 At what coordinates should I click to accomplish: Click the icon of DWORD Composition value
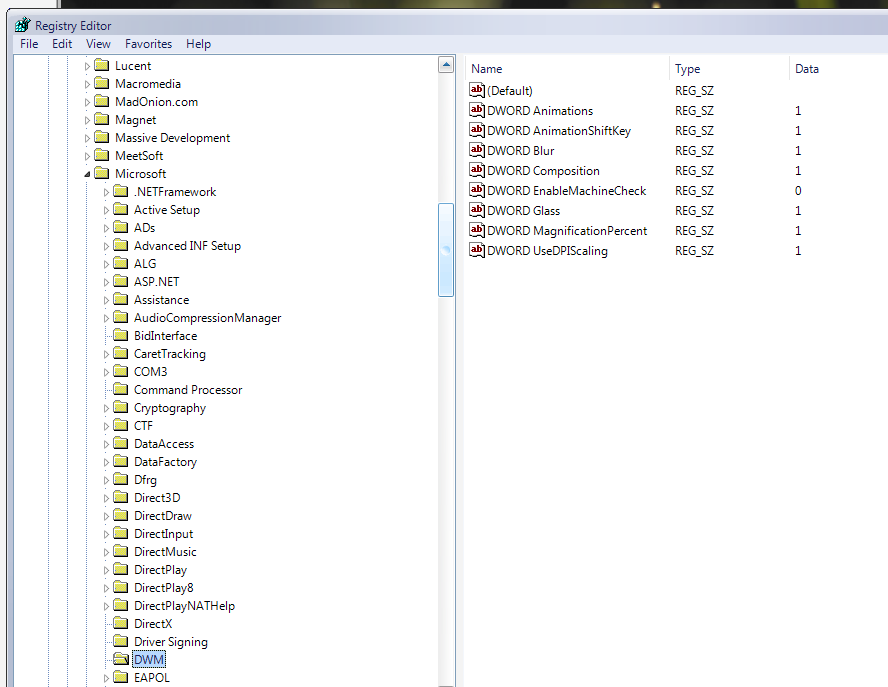pos(477,170)
